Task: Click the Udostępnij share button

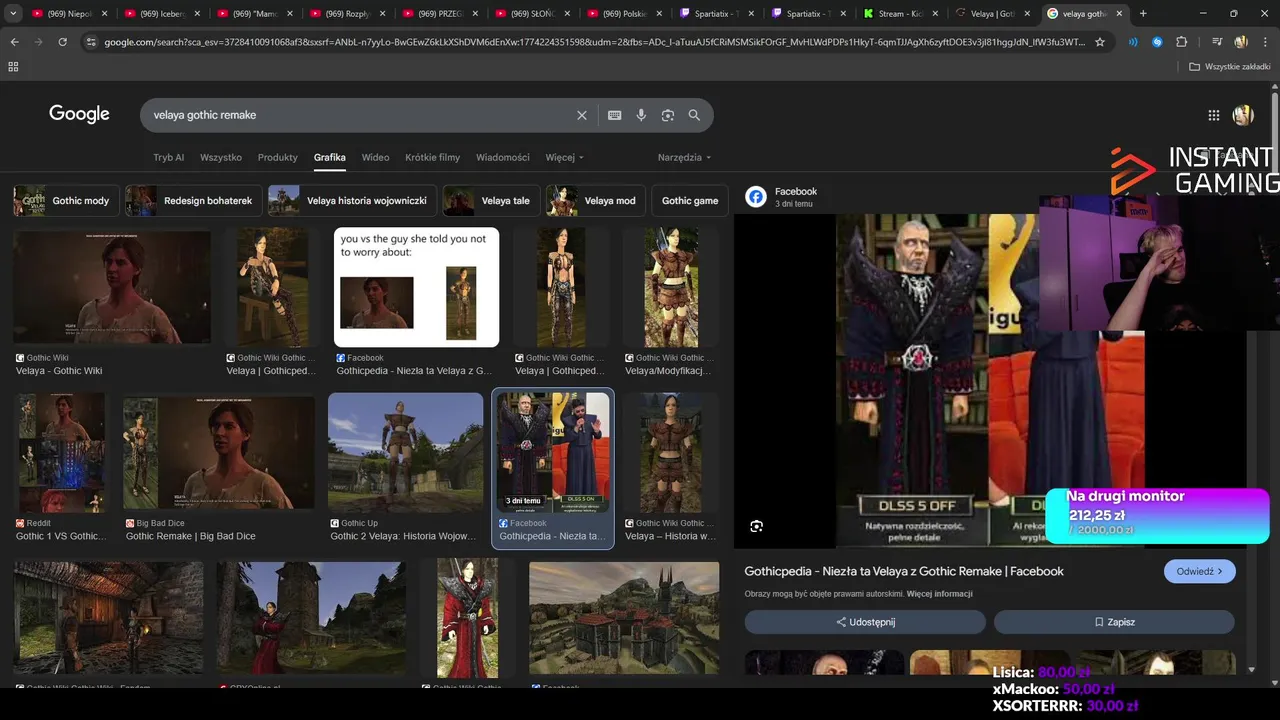Action: [865, 622]
